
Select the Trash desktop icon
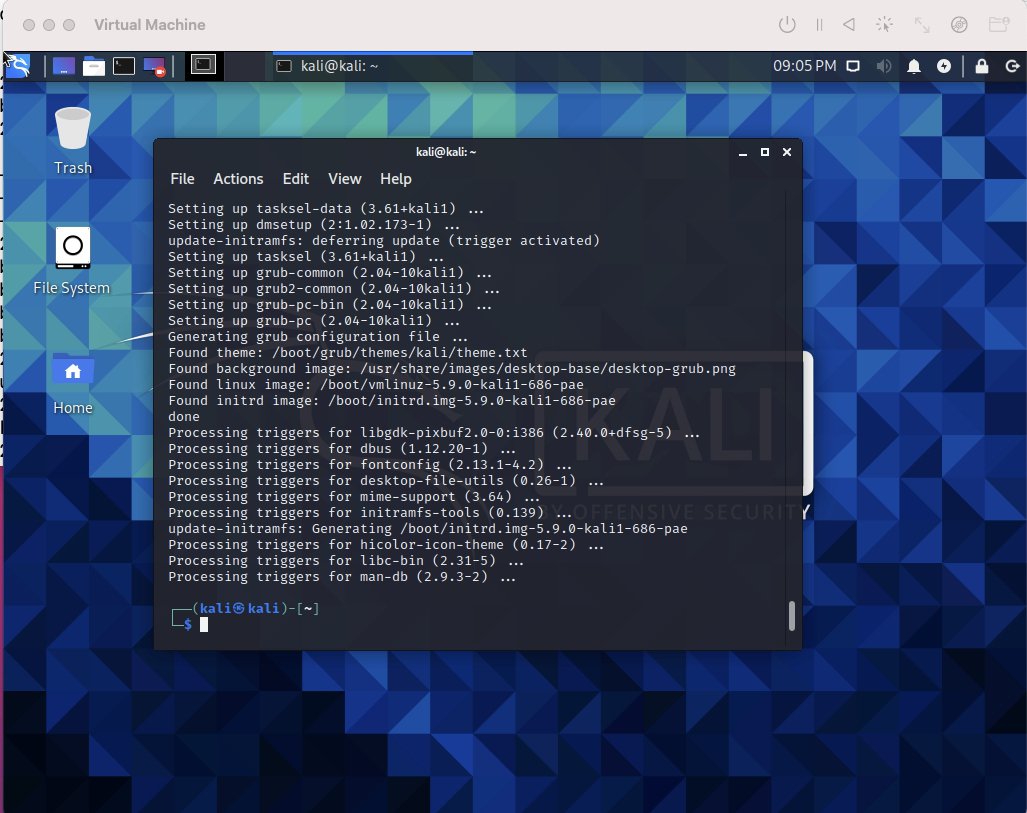pos(73,141)
